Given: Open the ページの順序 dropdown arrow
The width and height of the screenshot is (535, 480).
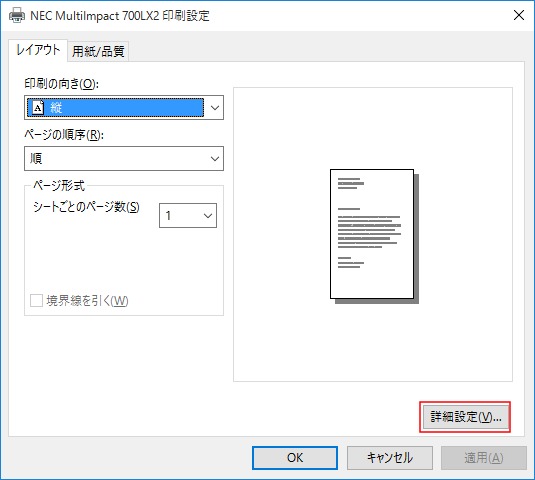Looking at the screenshot, I should (215, 159).
